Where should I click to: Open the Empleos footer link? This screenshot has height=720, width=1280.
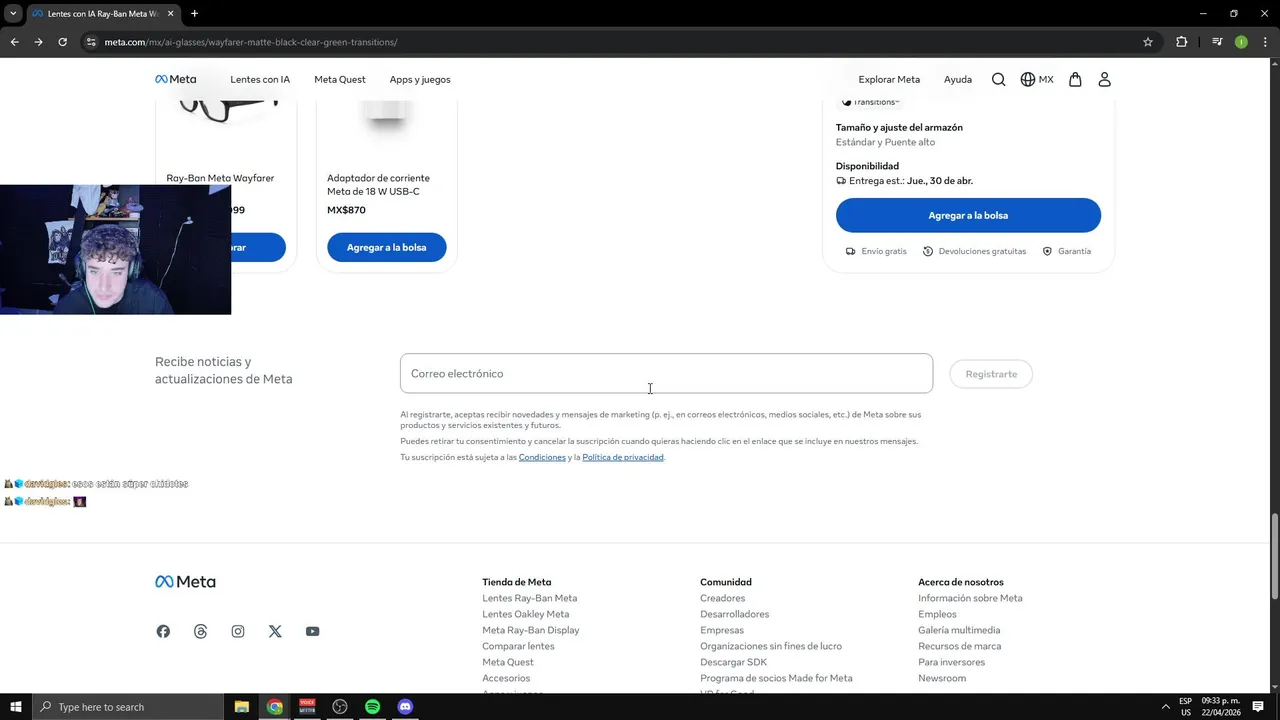pos(937,614)
